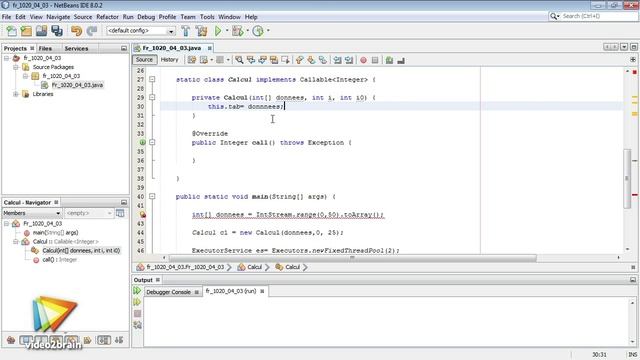Click the Redo toolbar icon
Image resolution: width=640 pixels, height=360 pixels.
(91, 31)
